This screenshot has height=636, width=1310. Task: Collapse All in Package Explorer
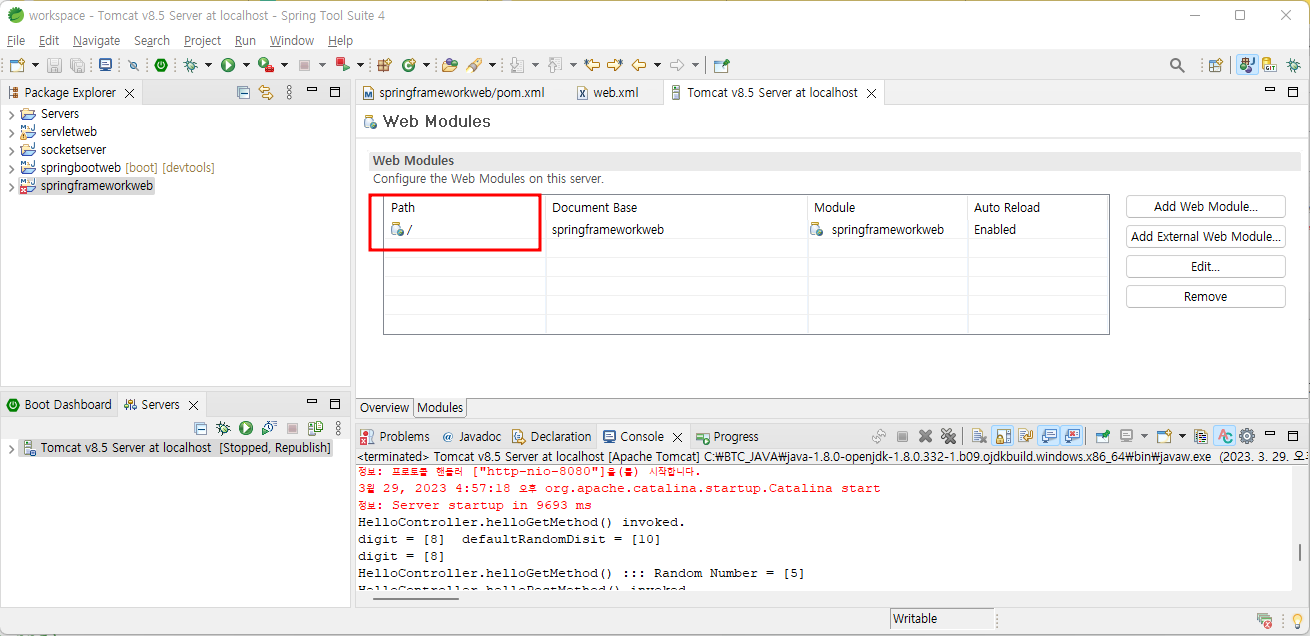tap(243, 92)
